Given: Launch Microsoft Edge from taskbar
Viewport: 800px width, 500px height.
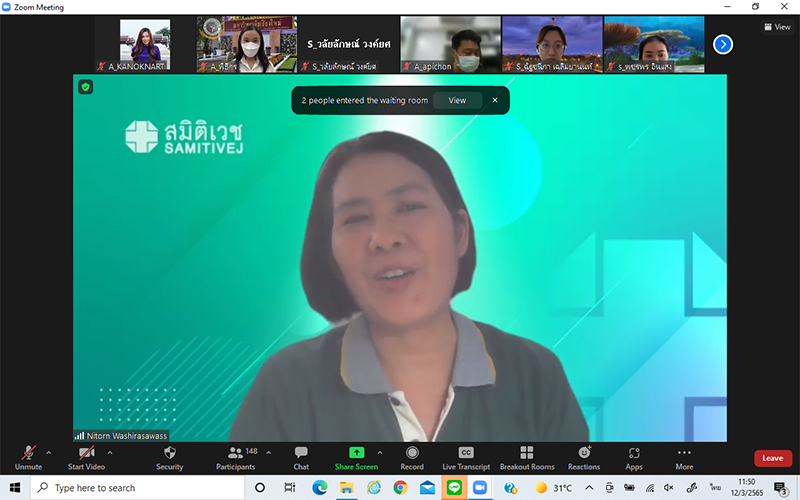Looking at the screenshot, I should point(320,488).
